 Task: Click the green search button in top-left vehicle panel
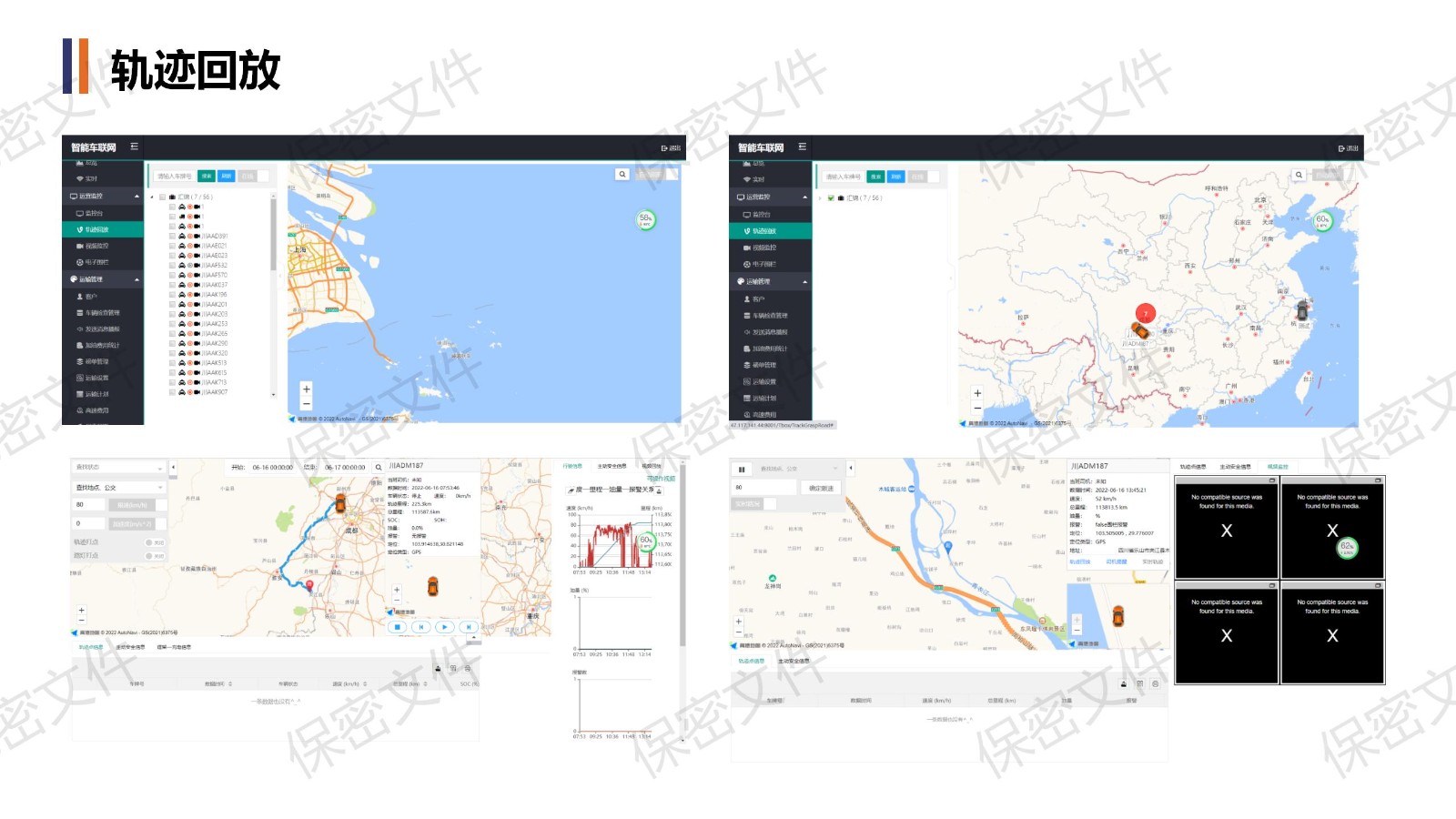click(207, 177)
